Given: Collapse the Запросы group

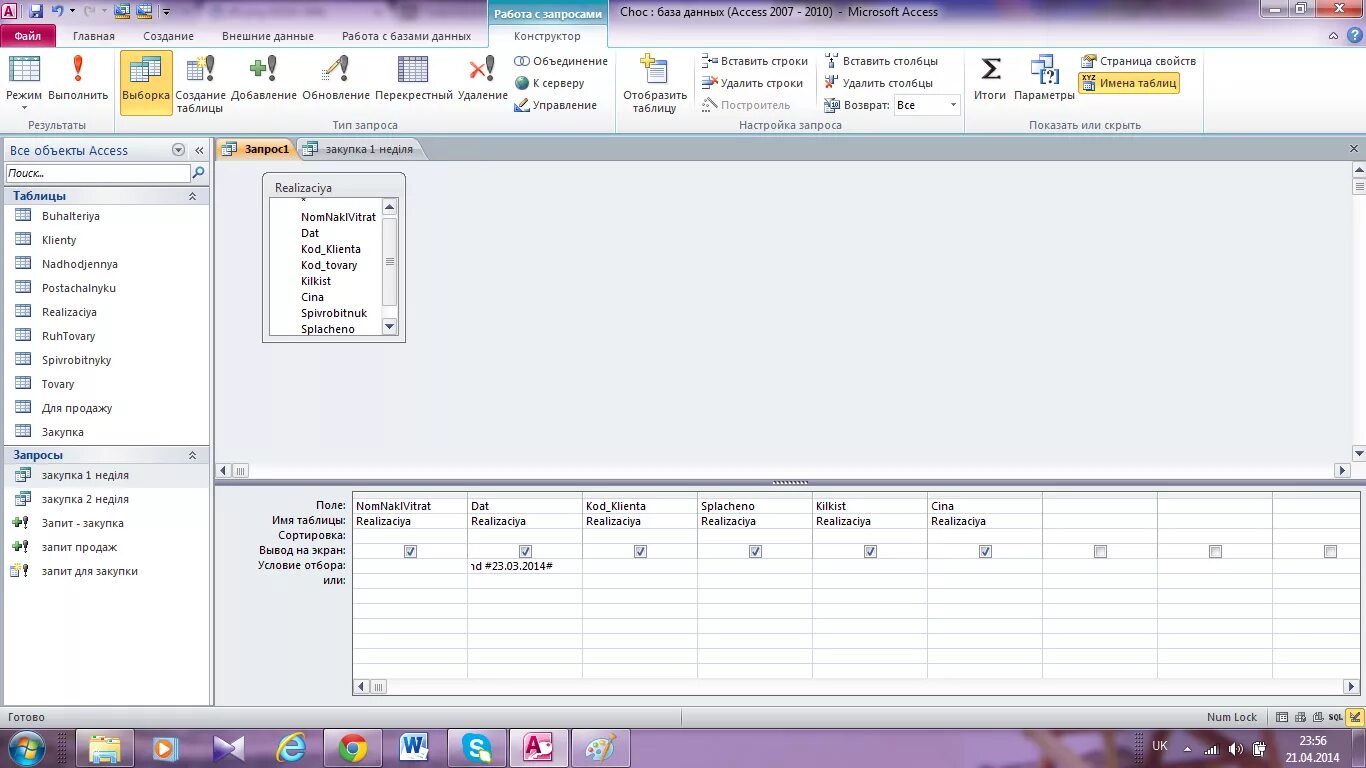Looking at the screenshot, I should (x=193, y=455).
